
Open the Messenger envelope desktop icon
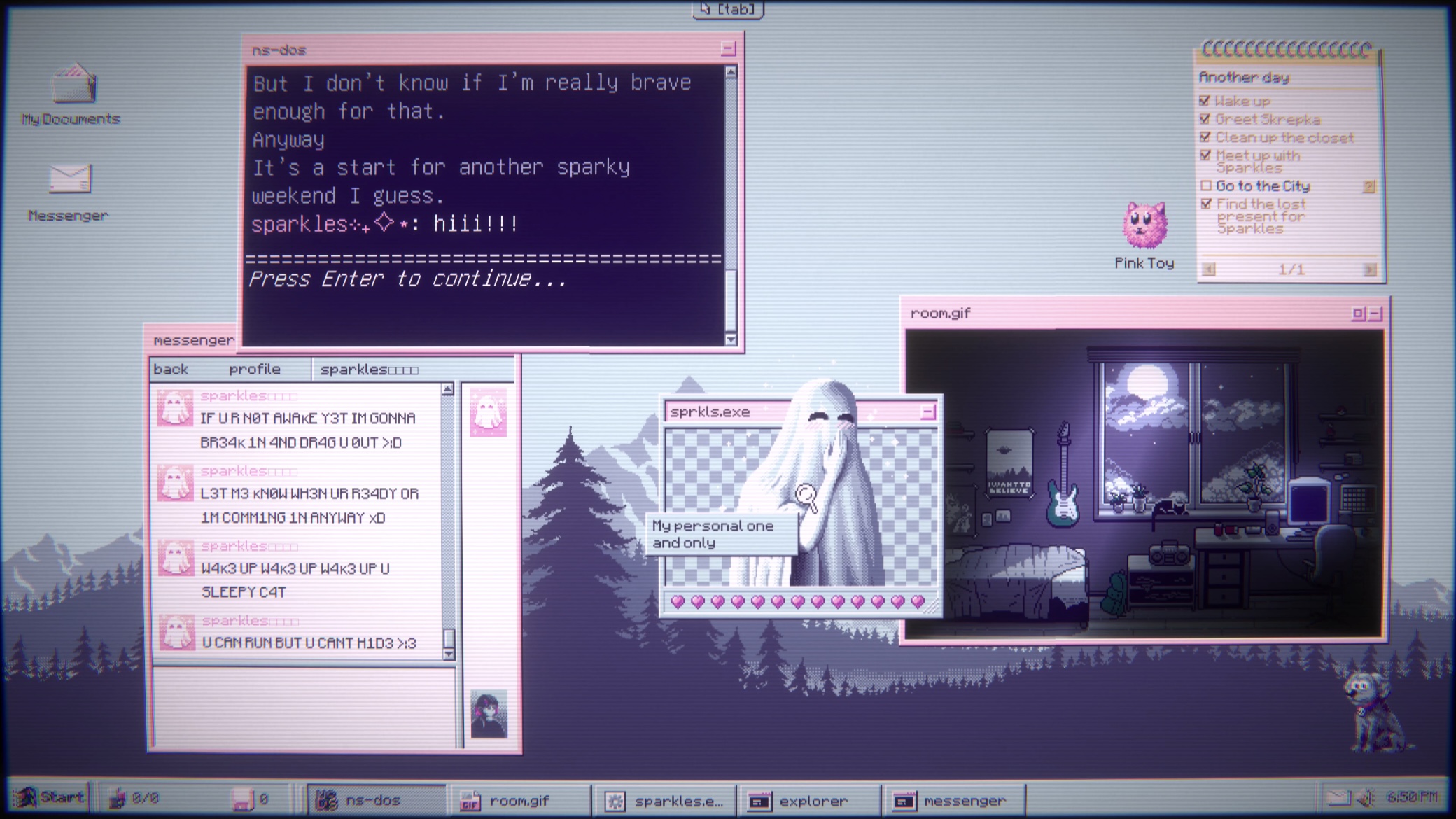pos(70,179)
